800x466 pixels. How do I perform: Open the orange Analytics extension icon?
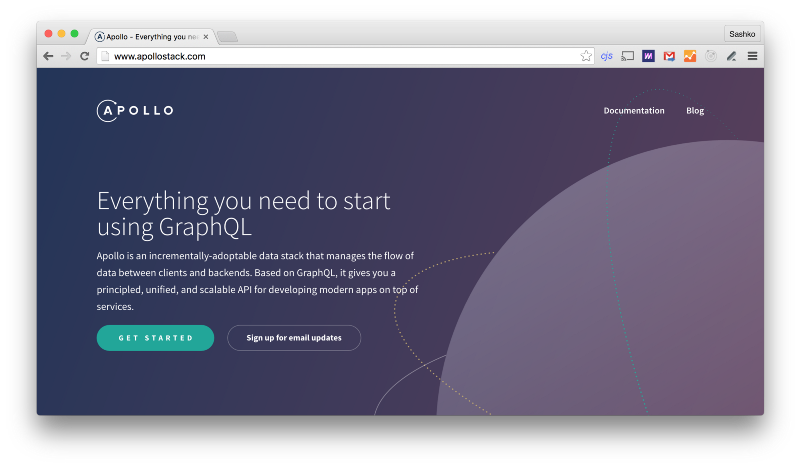(690, 56)
